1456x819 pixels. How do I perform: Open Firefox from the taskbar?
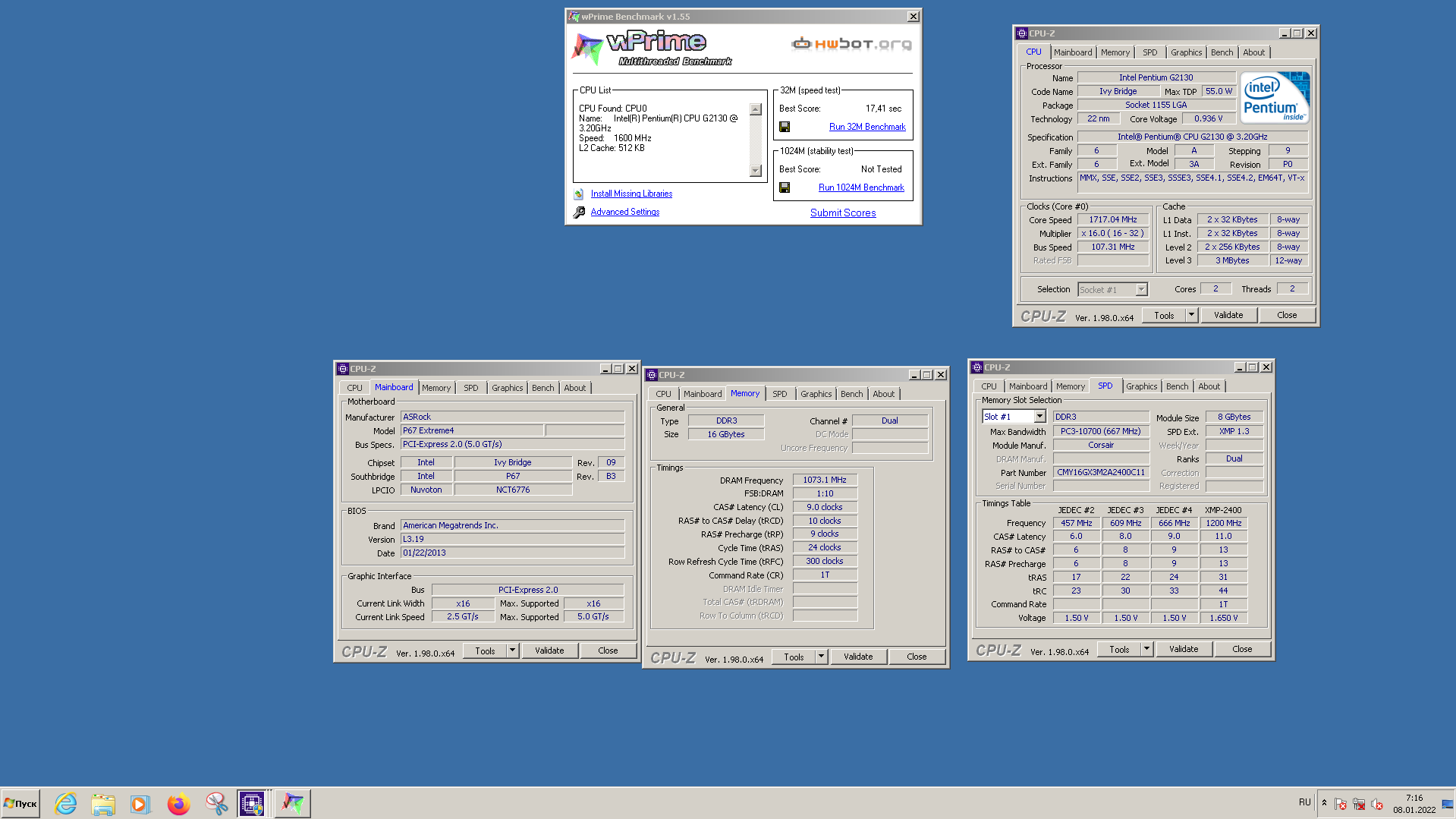coord(178,803)
